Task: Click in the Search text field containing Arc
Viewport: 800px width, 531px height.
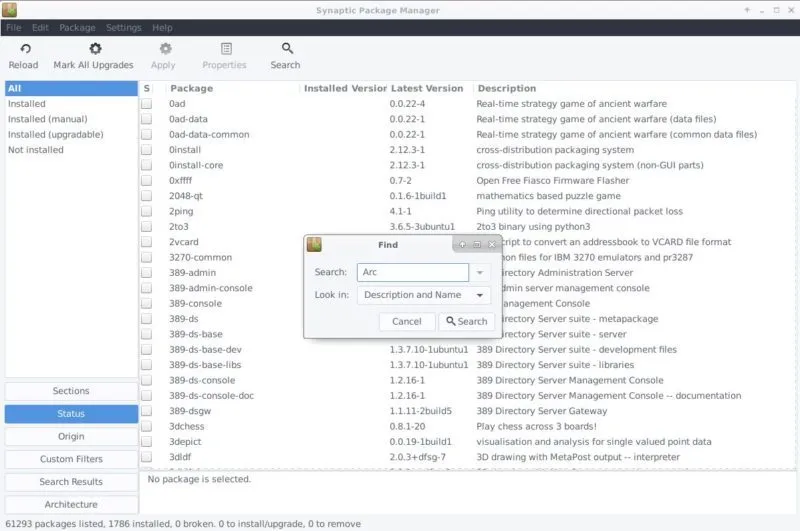Action: [x=411, y=272]
